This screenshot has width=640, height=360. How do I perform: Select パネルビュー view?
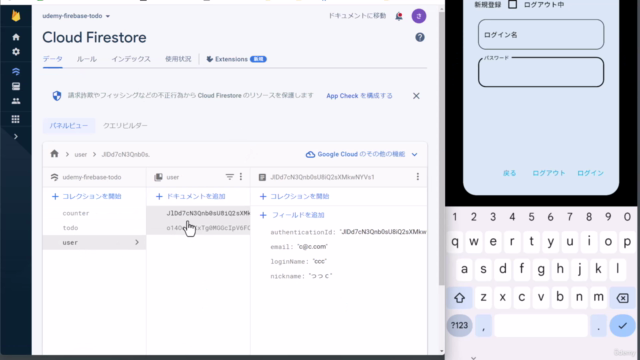click(x=69, y=125)
